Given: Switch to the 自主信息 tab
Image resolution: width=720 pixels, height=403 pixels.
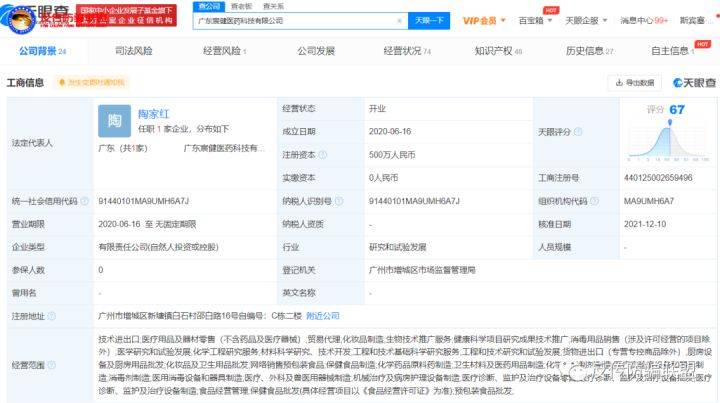Looking at the screenshot, I should (x=673, y=51).
